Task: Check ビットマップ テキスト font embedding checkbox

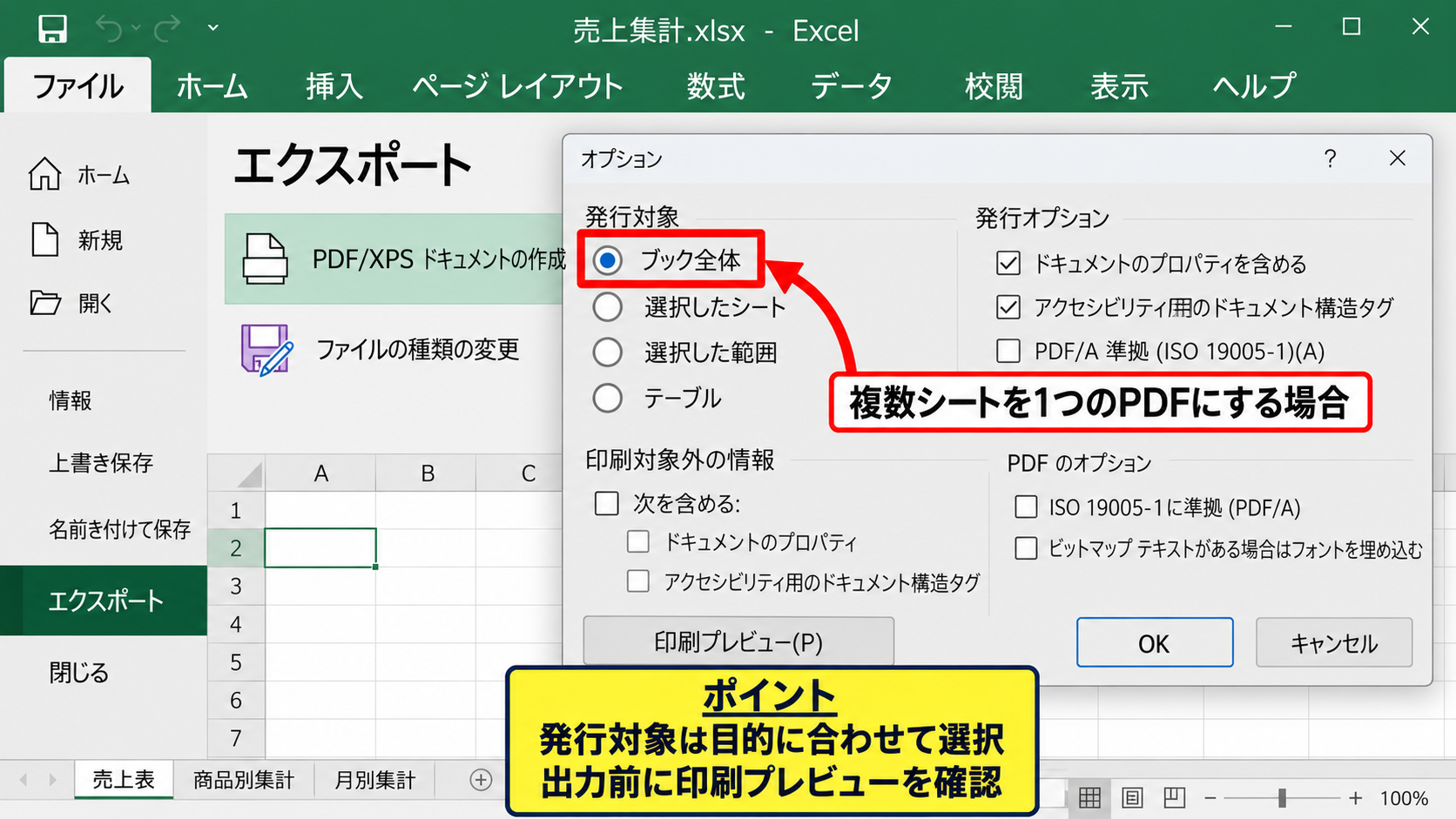Action: 1027,548
